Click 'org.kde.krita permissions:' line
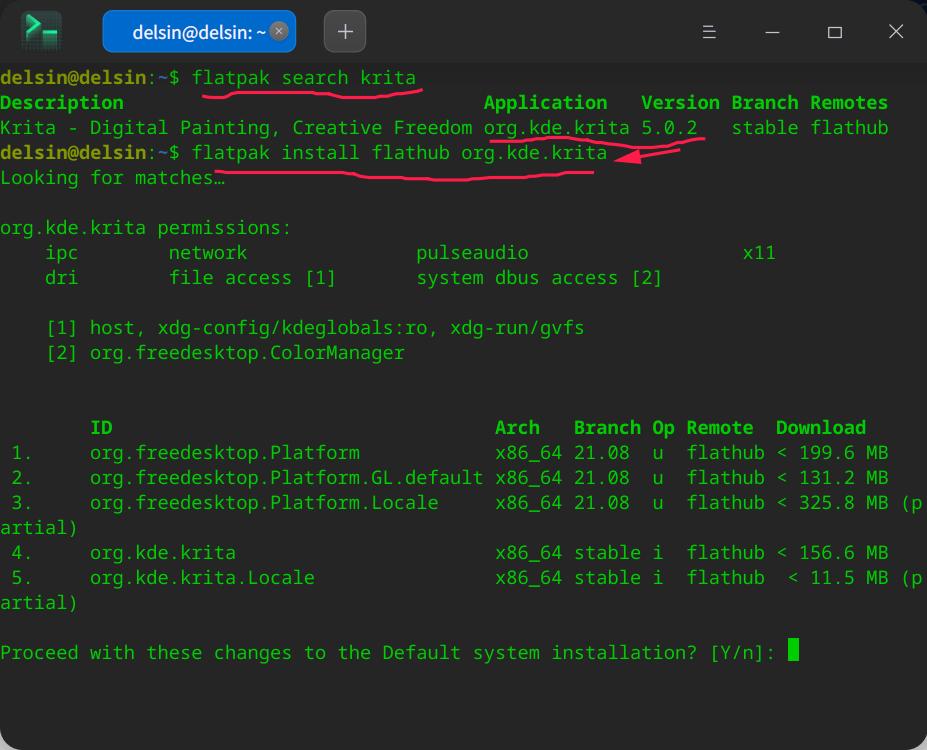This screenshot has height=750, width=927. (146, 228)
